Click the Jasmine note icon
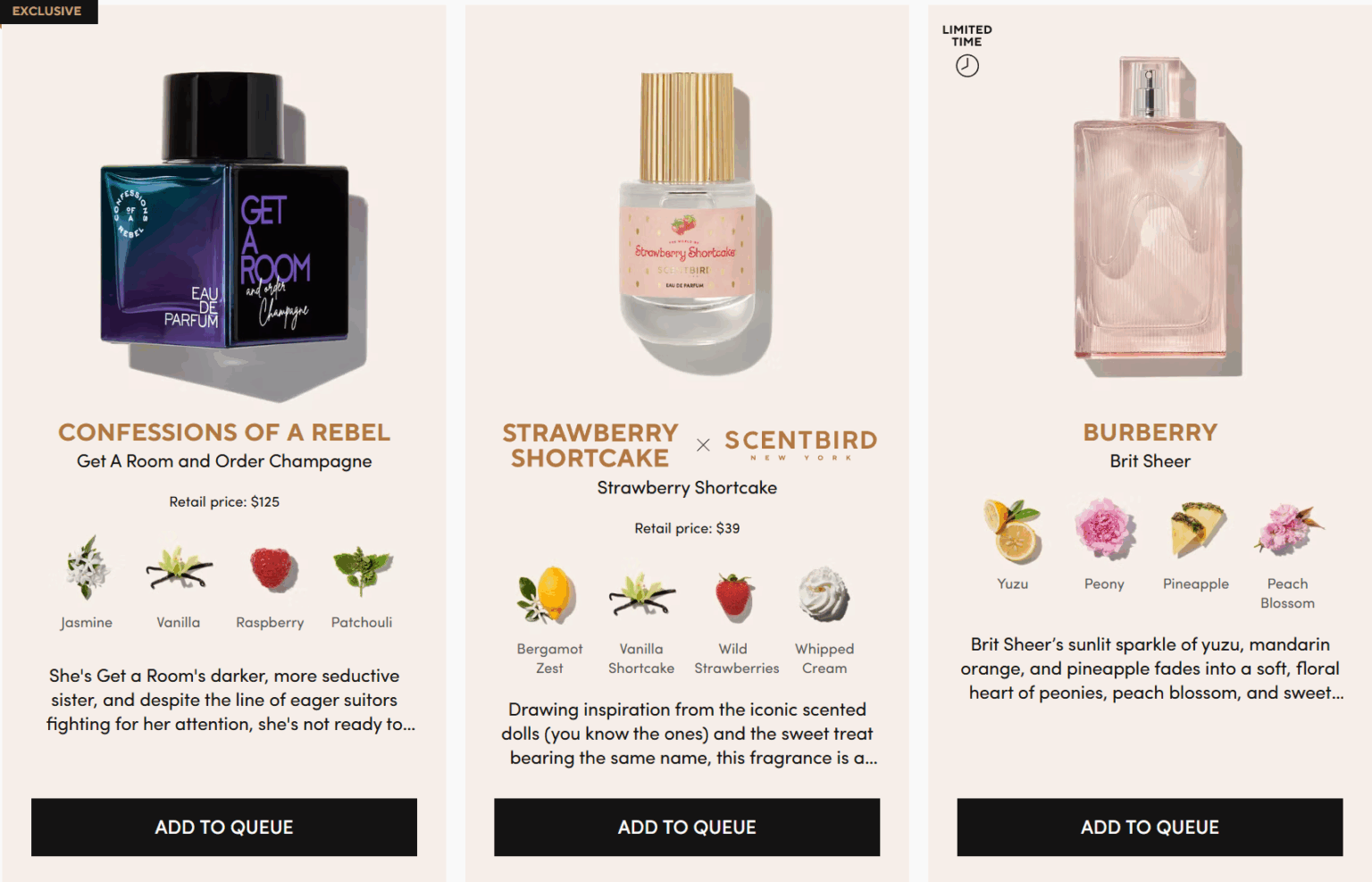Screen dimensions: 1372x882 point(87,567)
